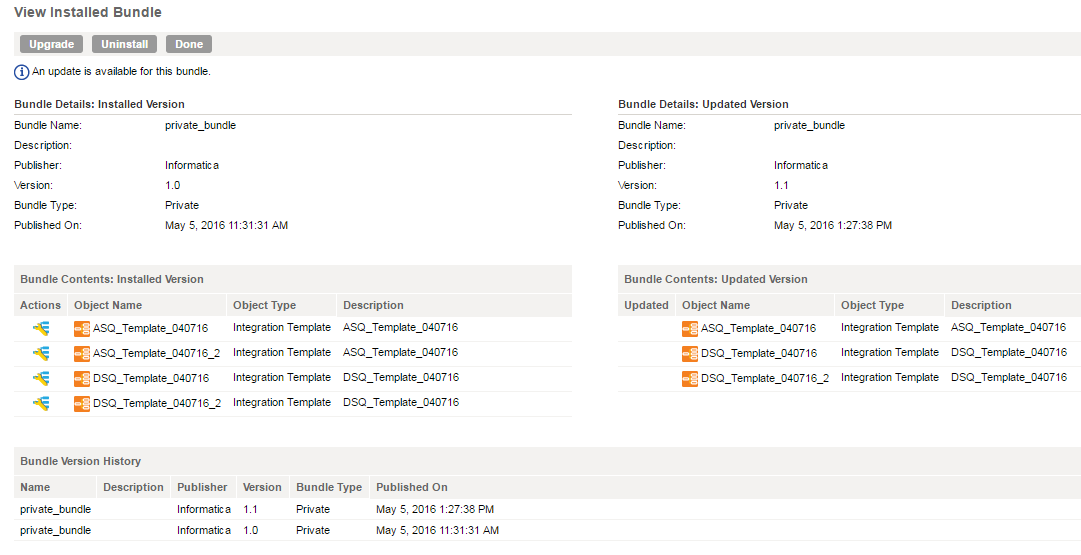This screenshot has height=555, width=1081.
Task: Select ASQ_Template_040716 name in Updated Version
Action: pos(758,328)
